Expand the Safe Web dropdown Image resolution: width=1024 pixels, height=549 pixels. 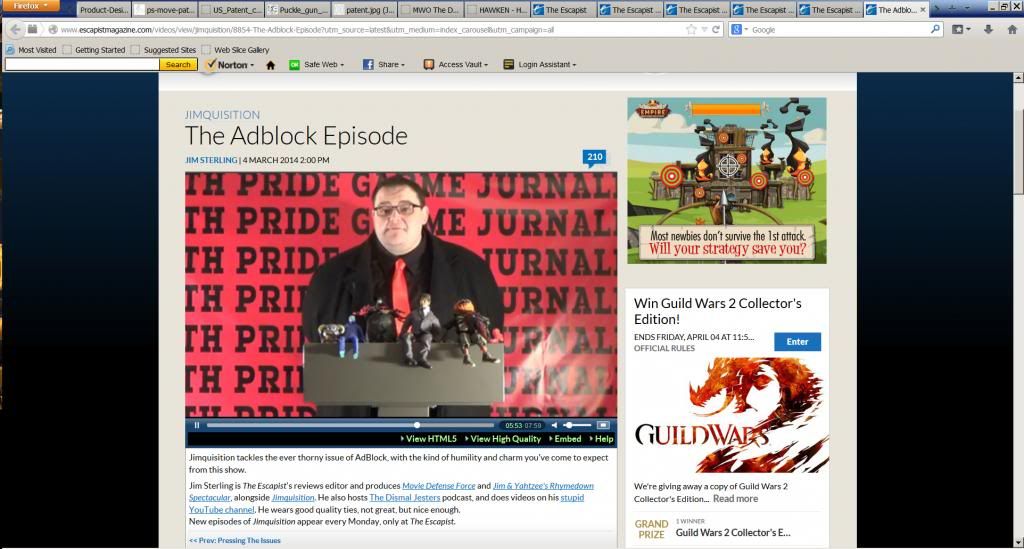[342, 65]
